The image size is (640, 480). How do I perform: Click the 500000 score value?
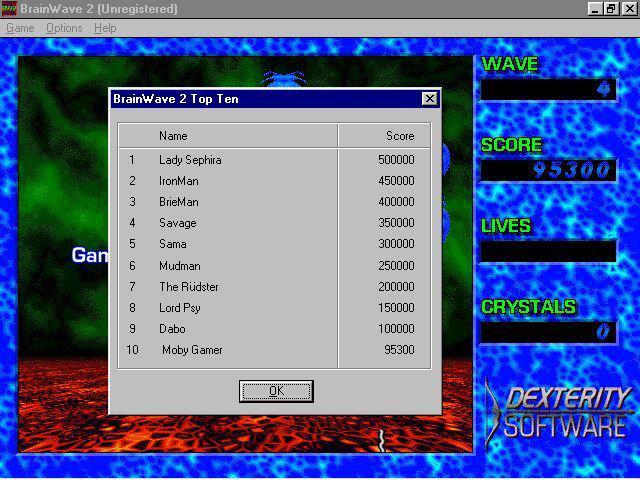pyautogui.click(x=396, y=160)
